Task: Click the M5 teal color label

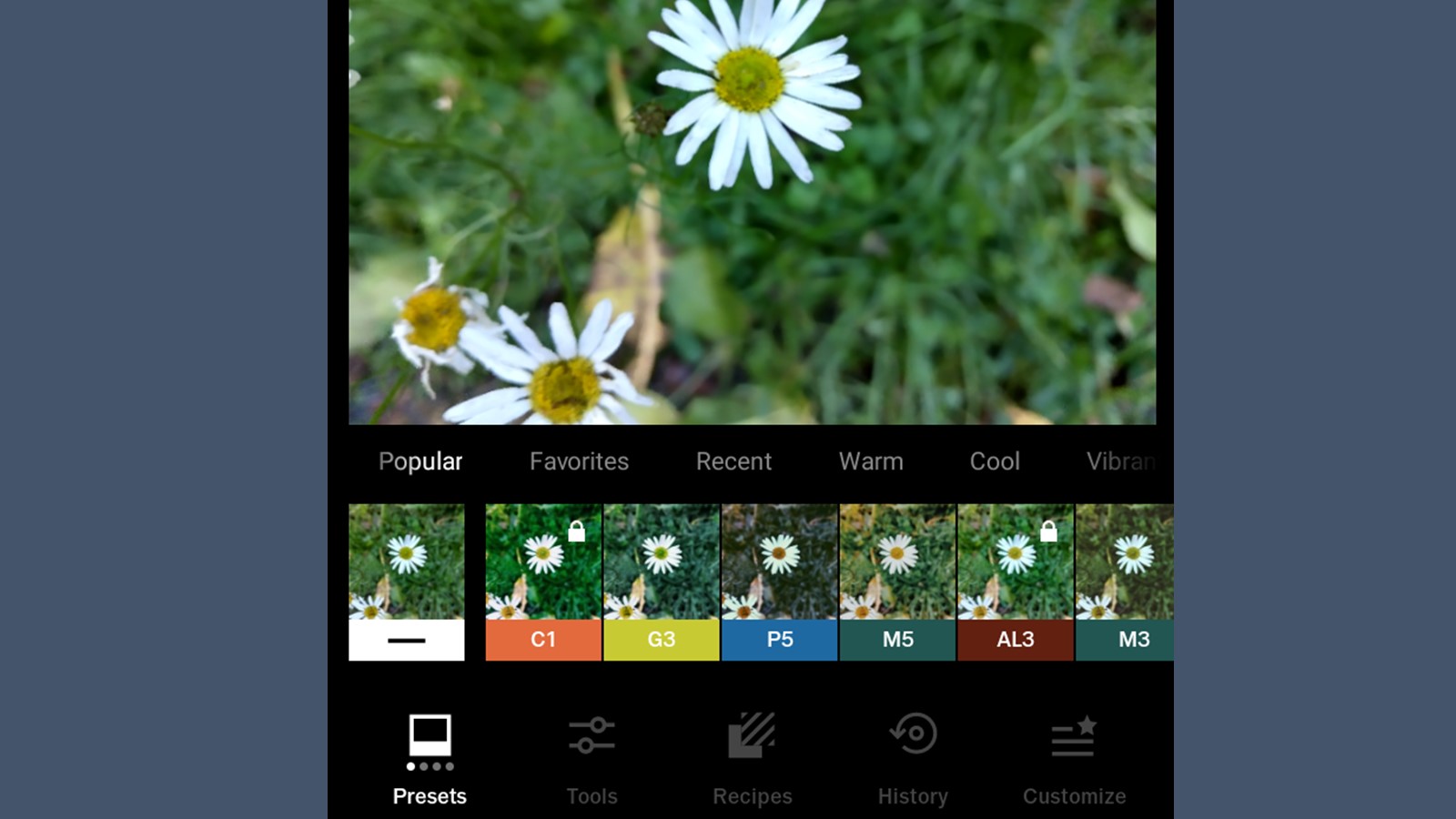Action: coord(896,640)
